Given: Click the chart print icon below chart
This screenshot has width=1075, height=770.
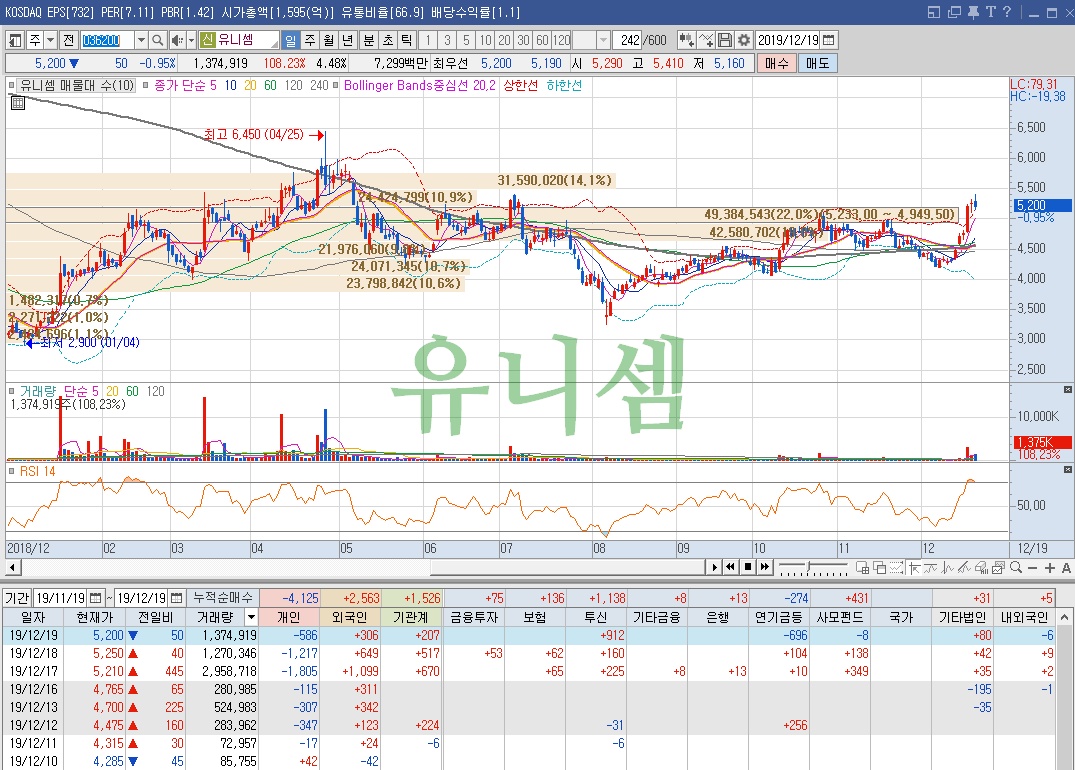Looking at the screenshot, I should pos(980,568).
